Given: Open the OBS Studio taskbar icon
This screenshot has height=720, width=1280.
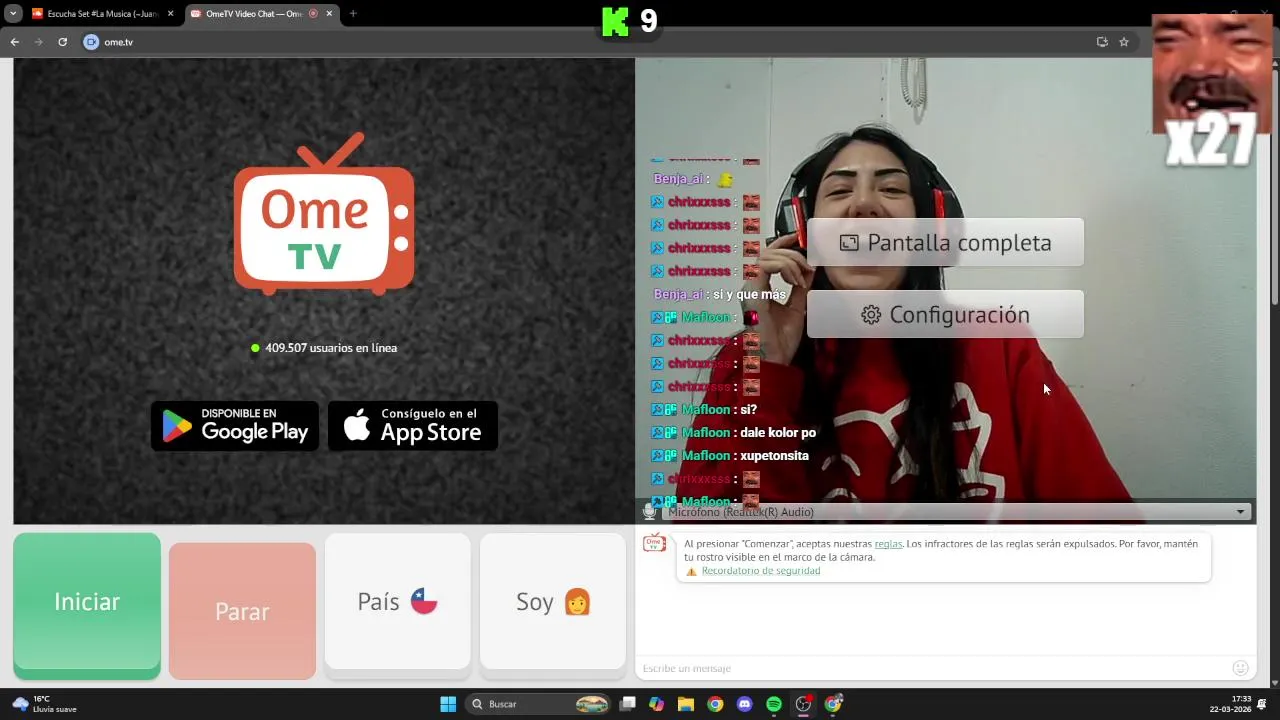Looking at the screenshot, I should click(803, 704).
